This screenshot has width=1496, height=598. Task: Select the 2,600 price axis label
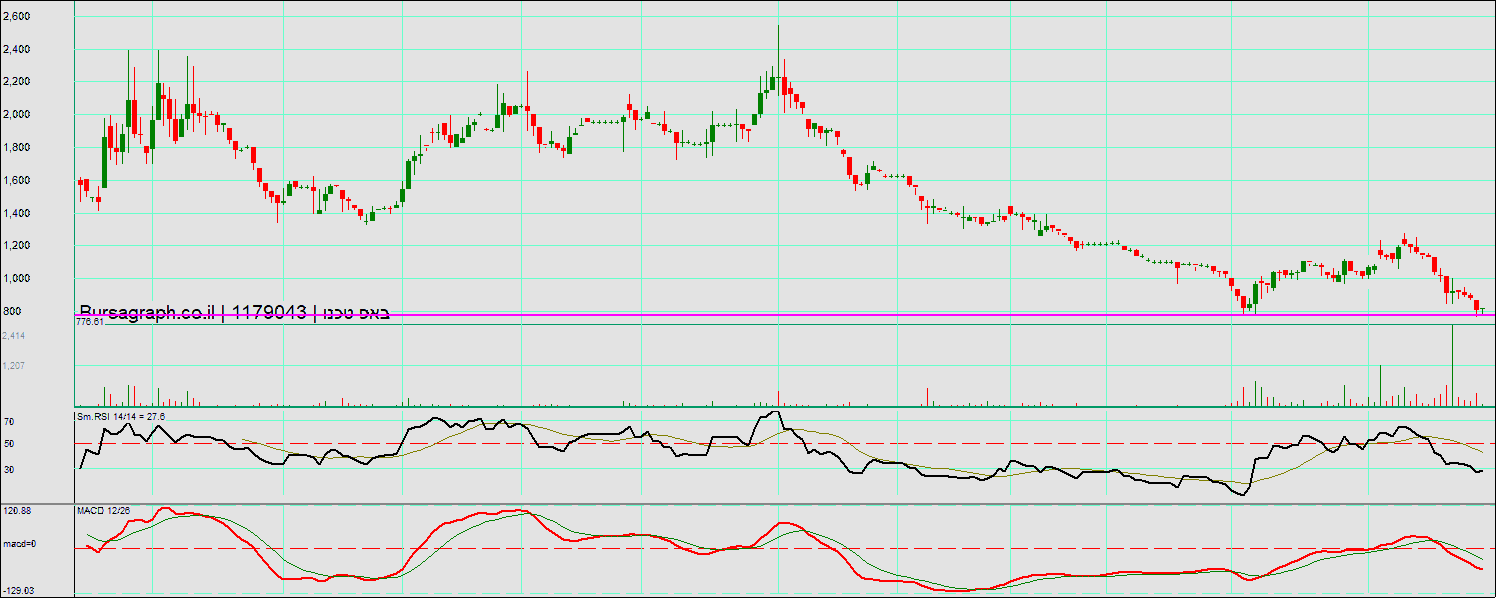pyautogui.click(x=17, y=17)
